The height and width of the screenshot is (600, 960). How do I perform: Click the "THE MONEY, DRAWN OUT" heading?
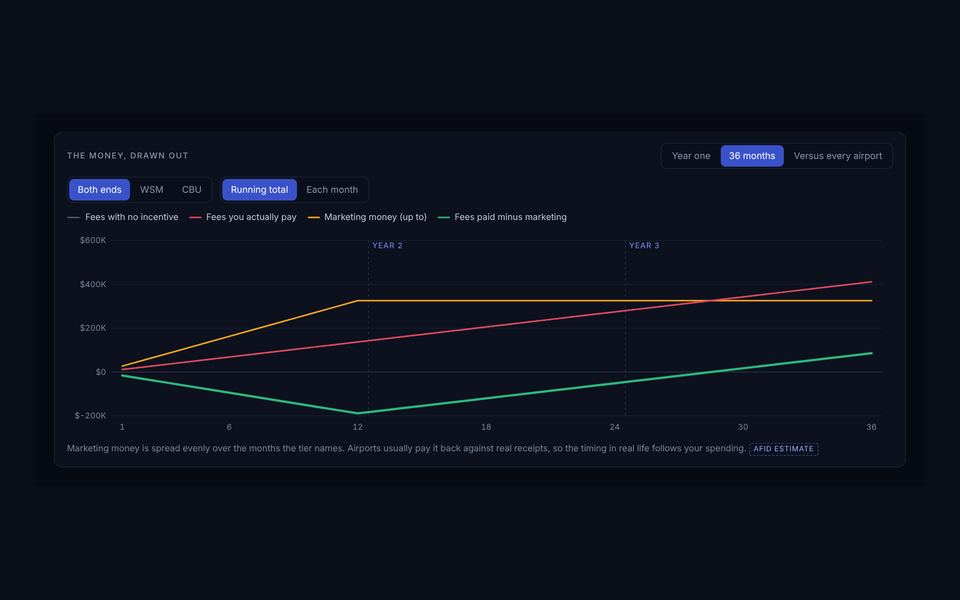[127, 156]
